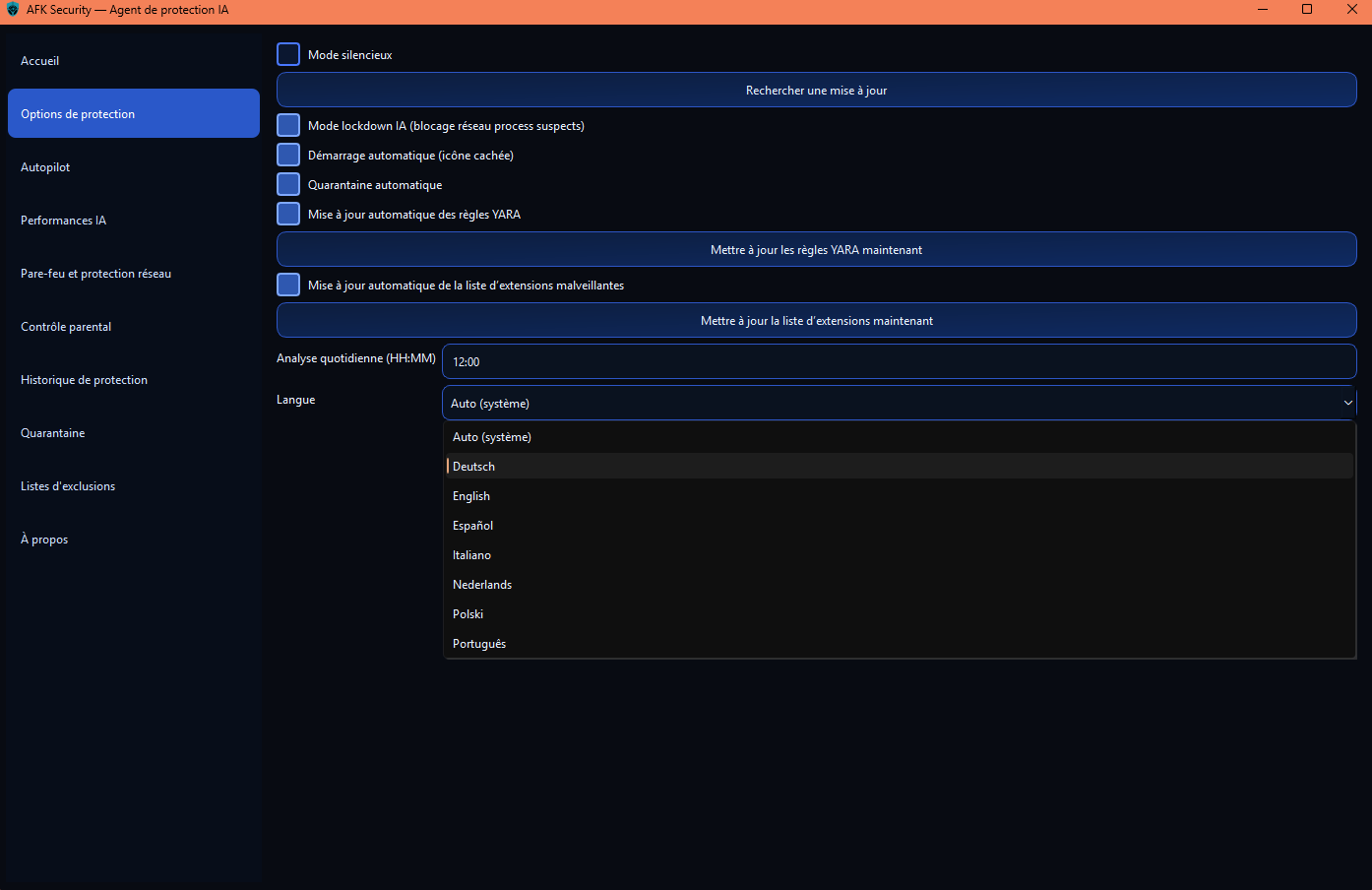Screen dimensions: 1372x890
Task: Click update extensions list now button
Action: [816, 321]
